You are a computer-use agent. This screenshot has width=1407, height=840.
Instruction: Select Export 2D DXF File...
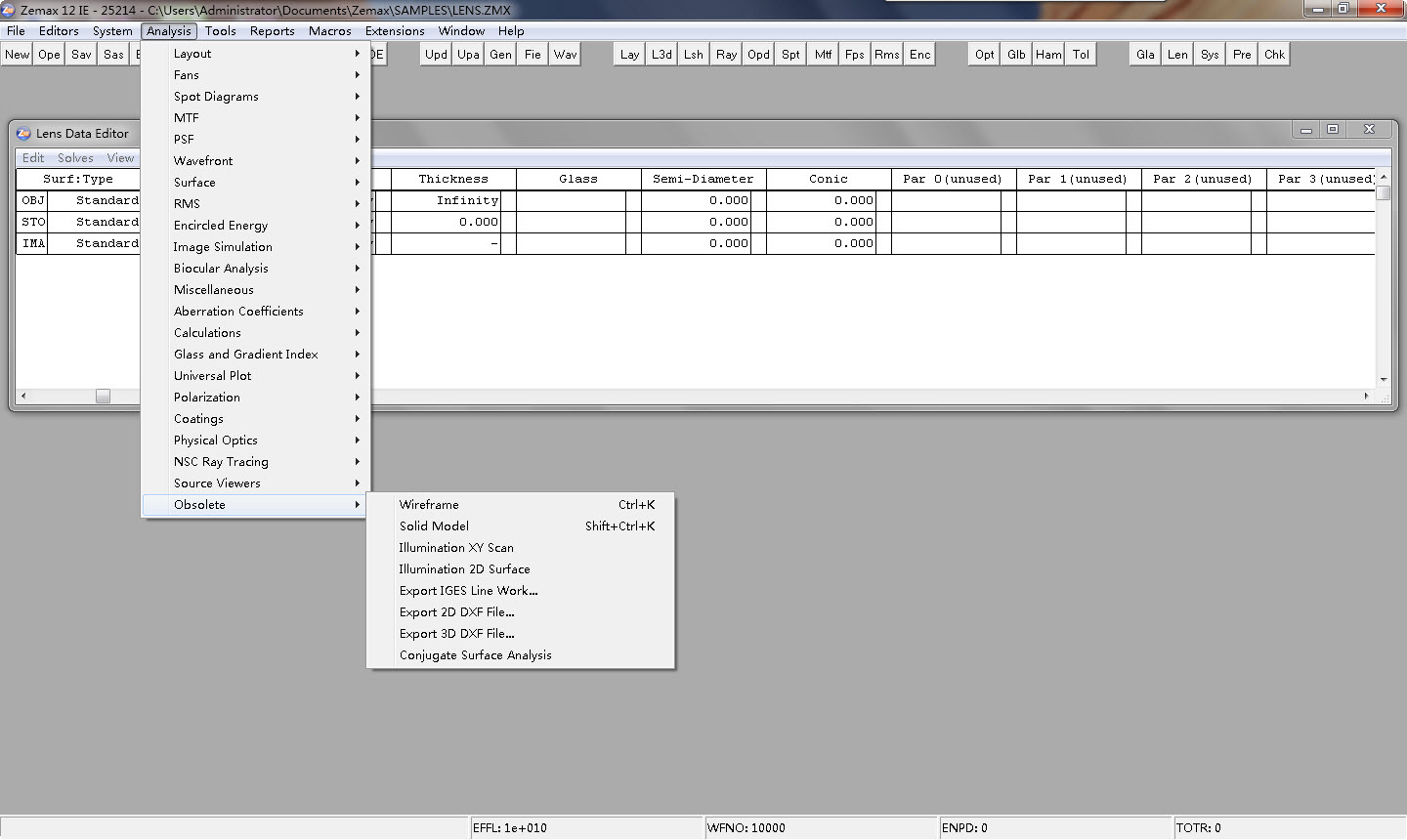(521, 612)
